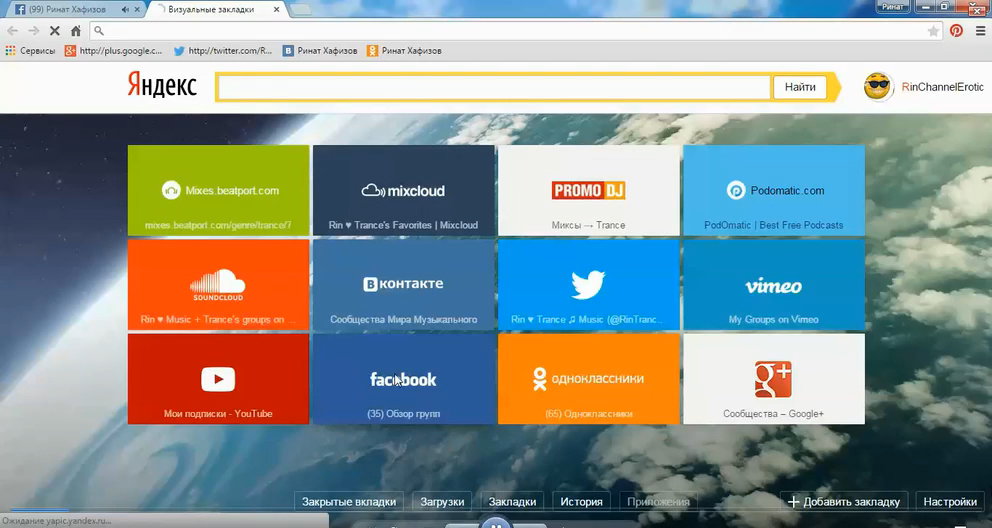Open the ВКонтакте bookmark tile

point(404,285)
